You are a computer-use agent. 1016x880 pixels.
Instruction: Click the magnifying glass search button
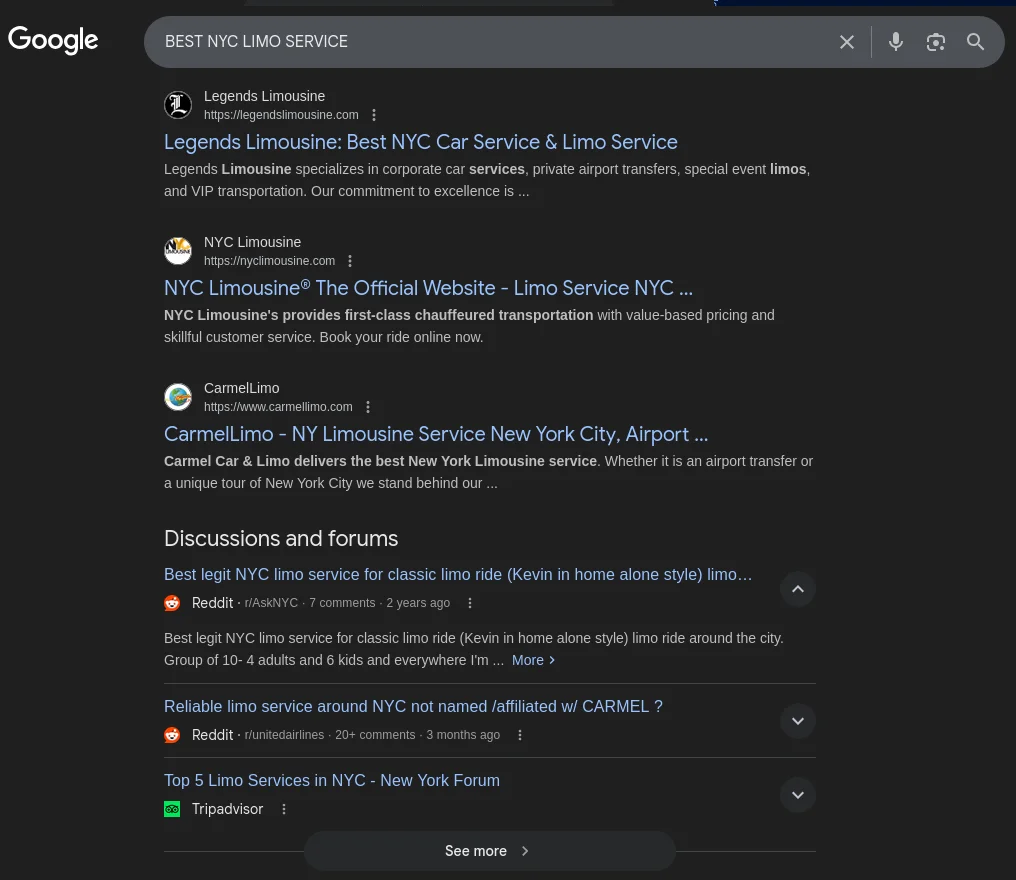pyautogui.click(x=976, y=42)
